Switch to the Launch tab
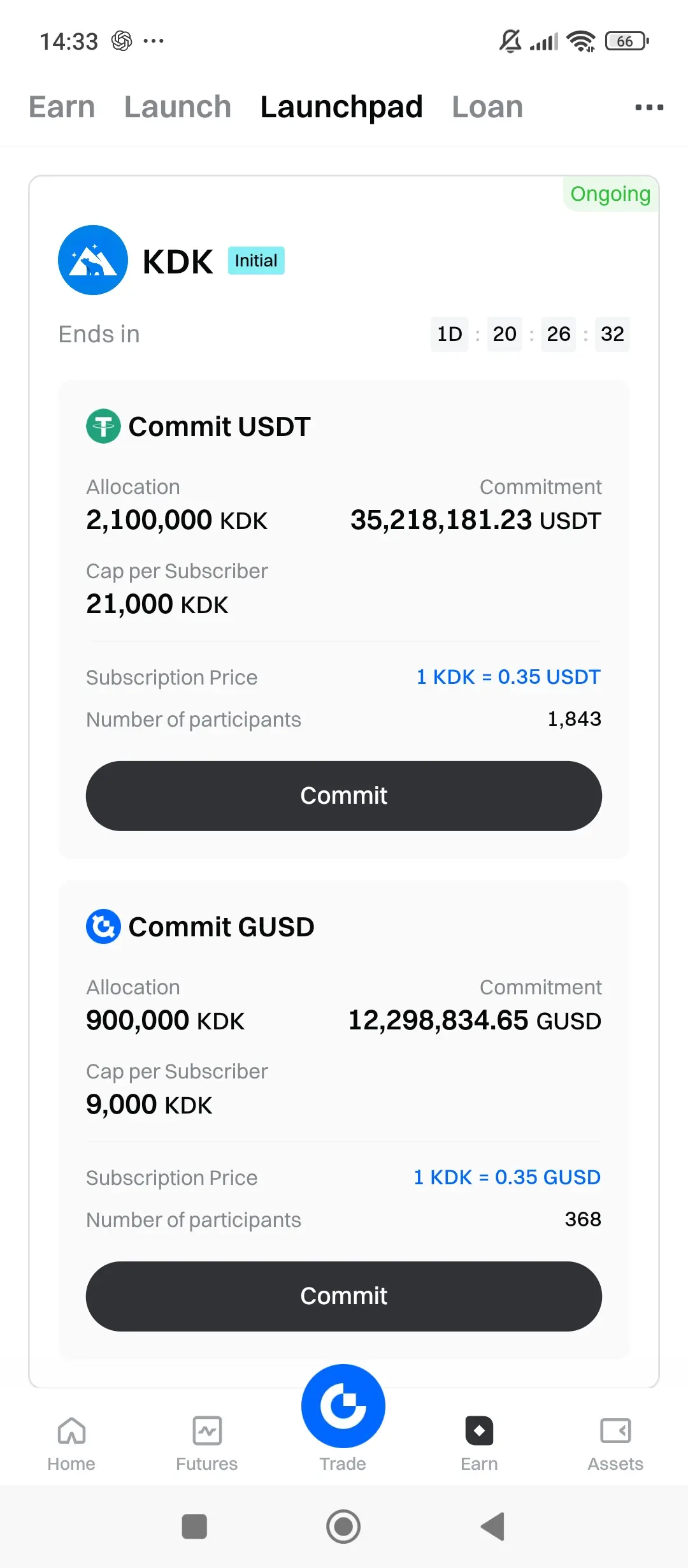The image size is (688, 1568). (178, 107)
